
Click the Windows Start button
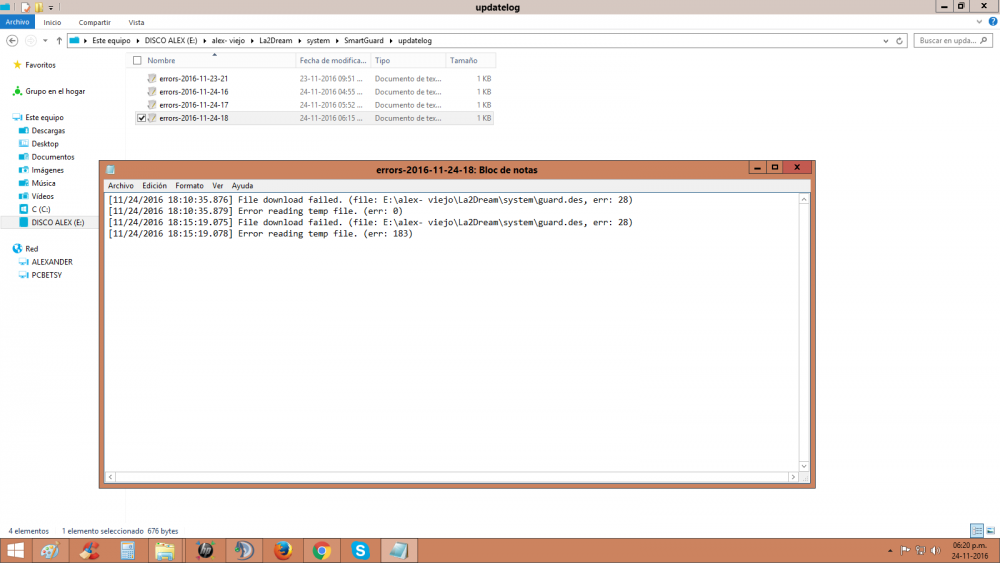tap(16, 550)
